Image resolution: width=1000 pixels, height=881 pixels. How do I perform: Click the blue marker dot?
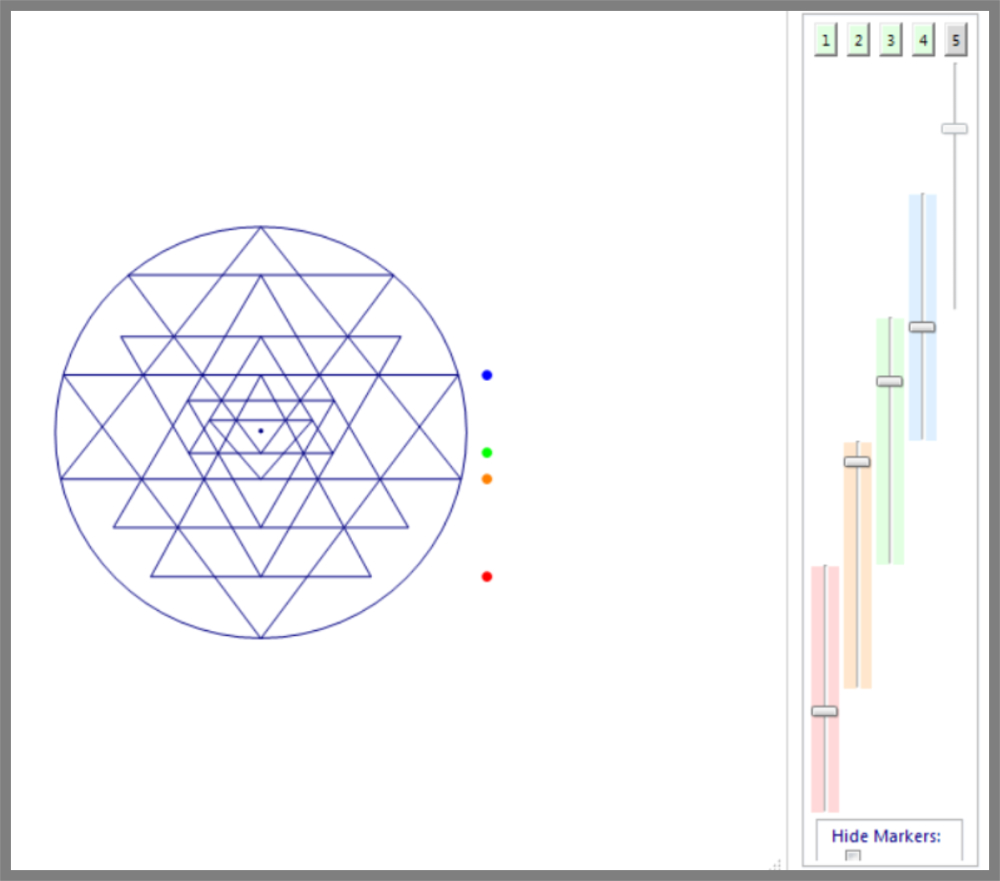tap(487, 375)
